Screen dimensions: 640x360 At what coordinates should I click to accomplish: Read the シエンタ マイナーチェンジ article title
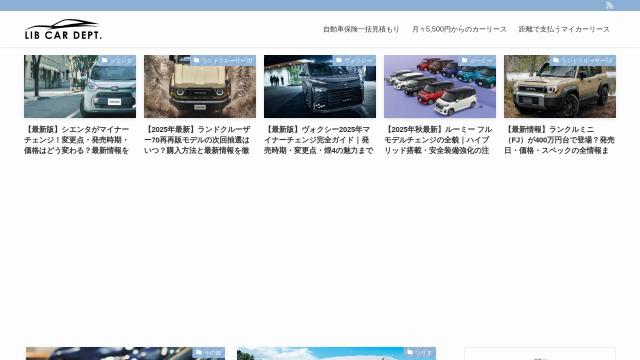[x=78, y=140]
